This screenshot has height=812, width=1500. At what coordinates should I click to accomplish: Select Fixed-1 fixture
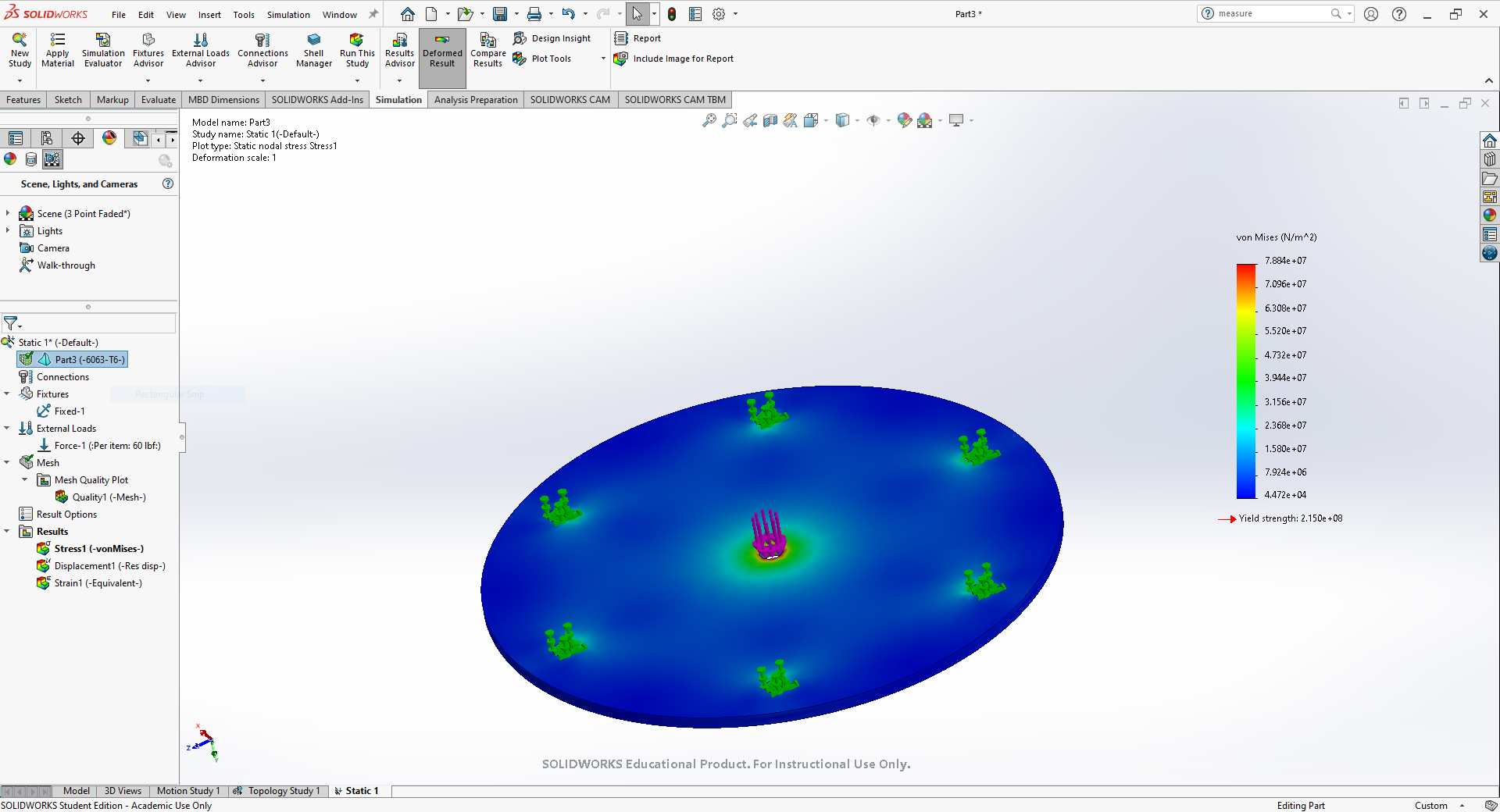pyautogui.click(x=61, y=411)
